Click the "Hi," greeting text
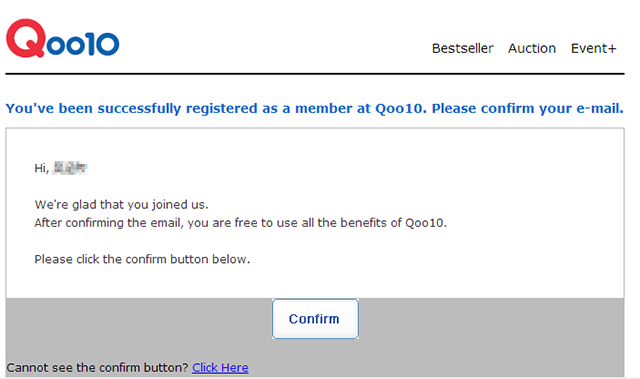The height and width of the screenshot is (379, 640). point(42,168)
